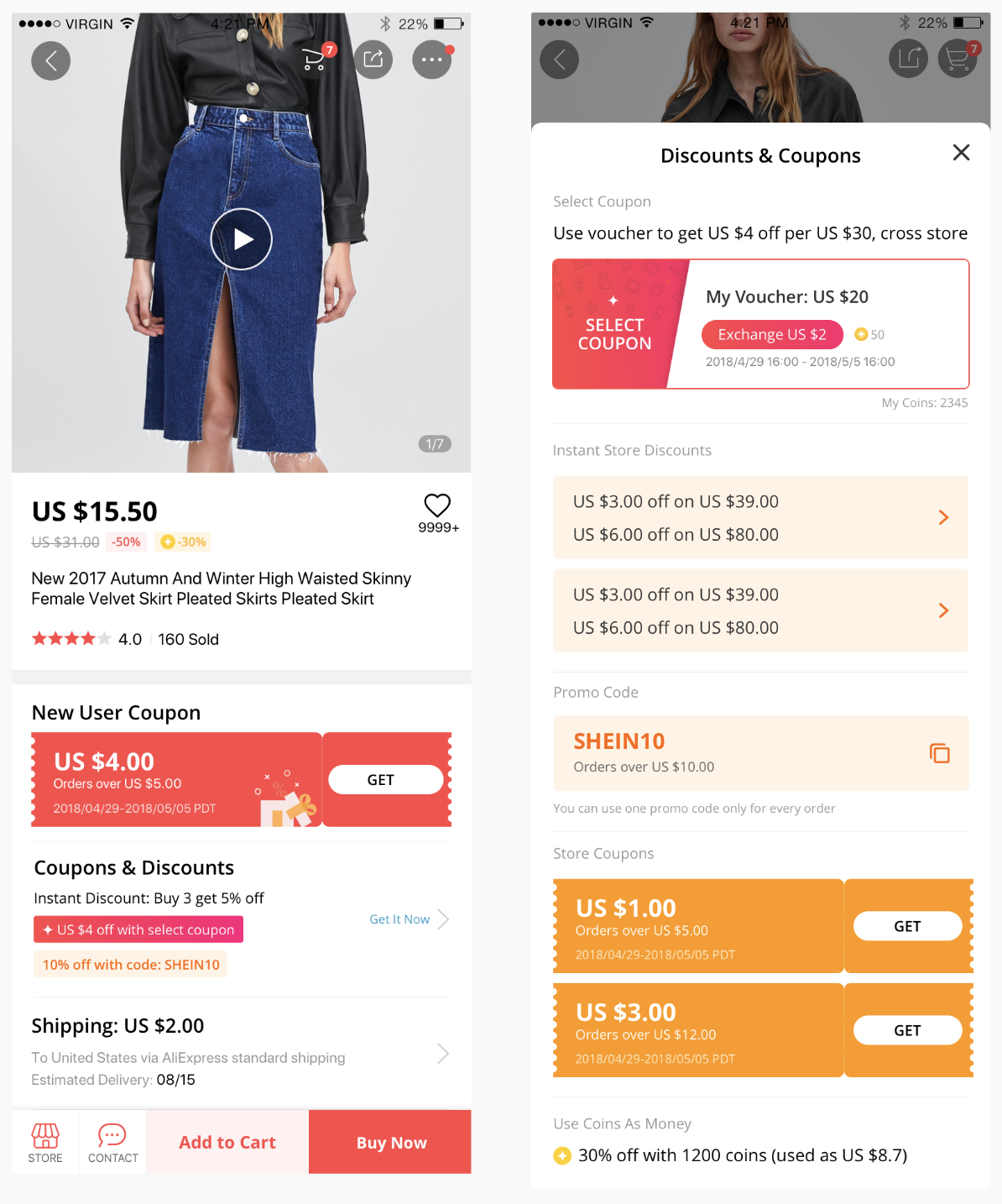1002x1204 pixels.
Task: Tap the CONTACT chat icon
Action: coord(112,1143)
